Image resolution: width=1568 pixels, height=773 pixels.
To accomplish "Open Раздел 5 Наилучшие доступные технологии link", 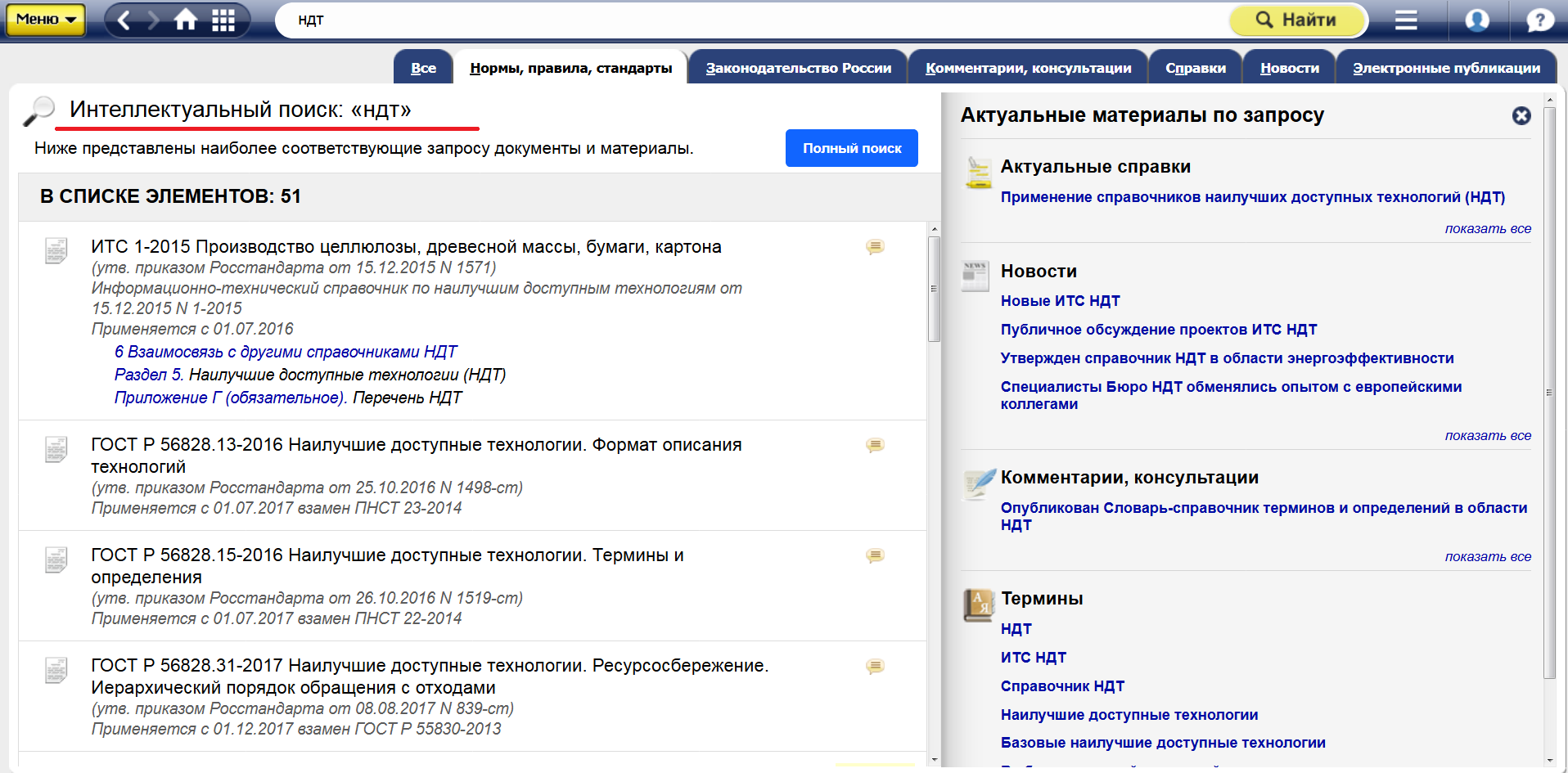I will 310,375.
